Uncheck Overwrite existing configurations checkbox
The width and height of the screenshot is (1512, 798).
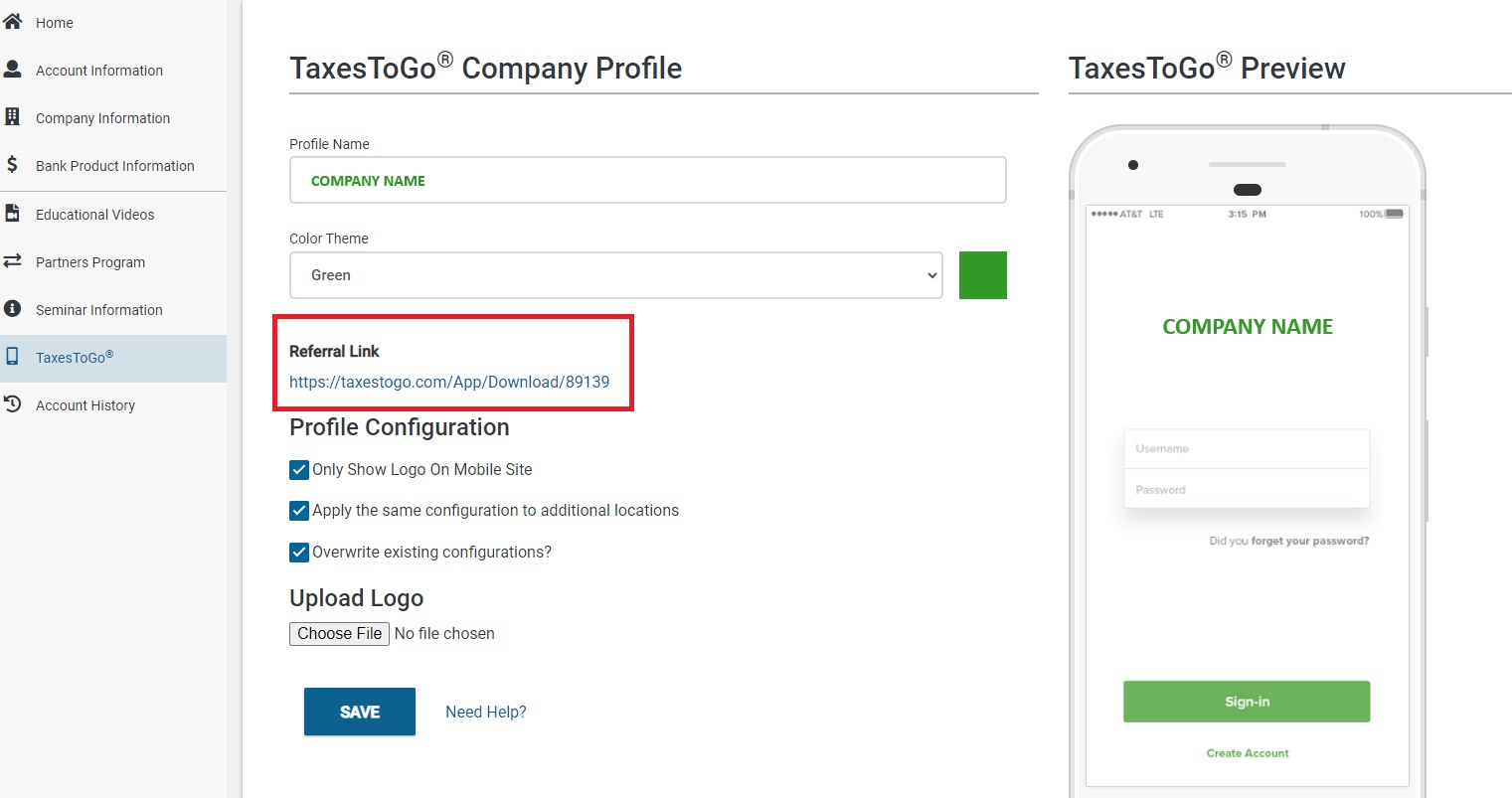299,553
